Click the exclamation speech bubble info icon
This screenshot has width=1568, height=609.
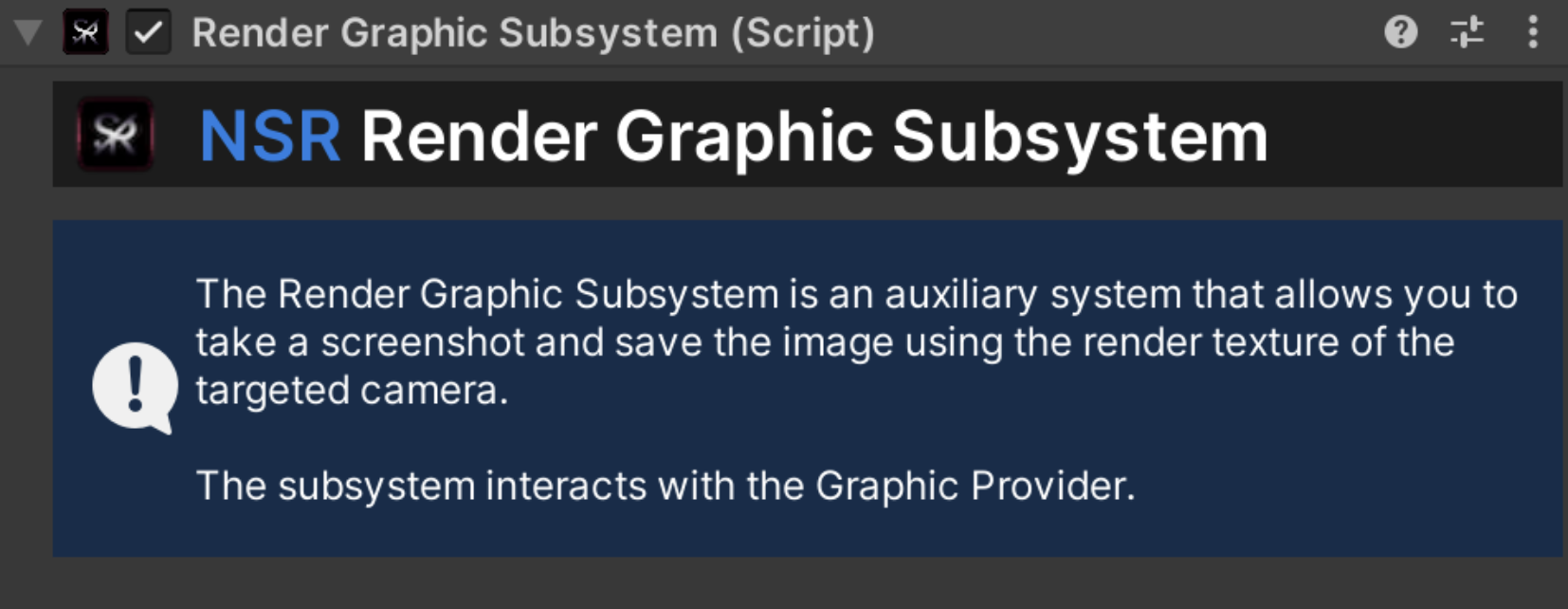point(135,388)
